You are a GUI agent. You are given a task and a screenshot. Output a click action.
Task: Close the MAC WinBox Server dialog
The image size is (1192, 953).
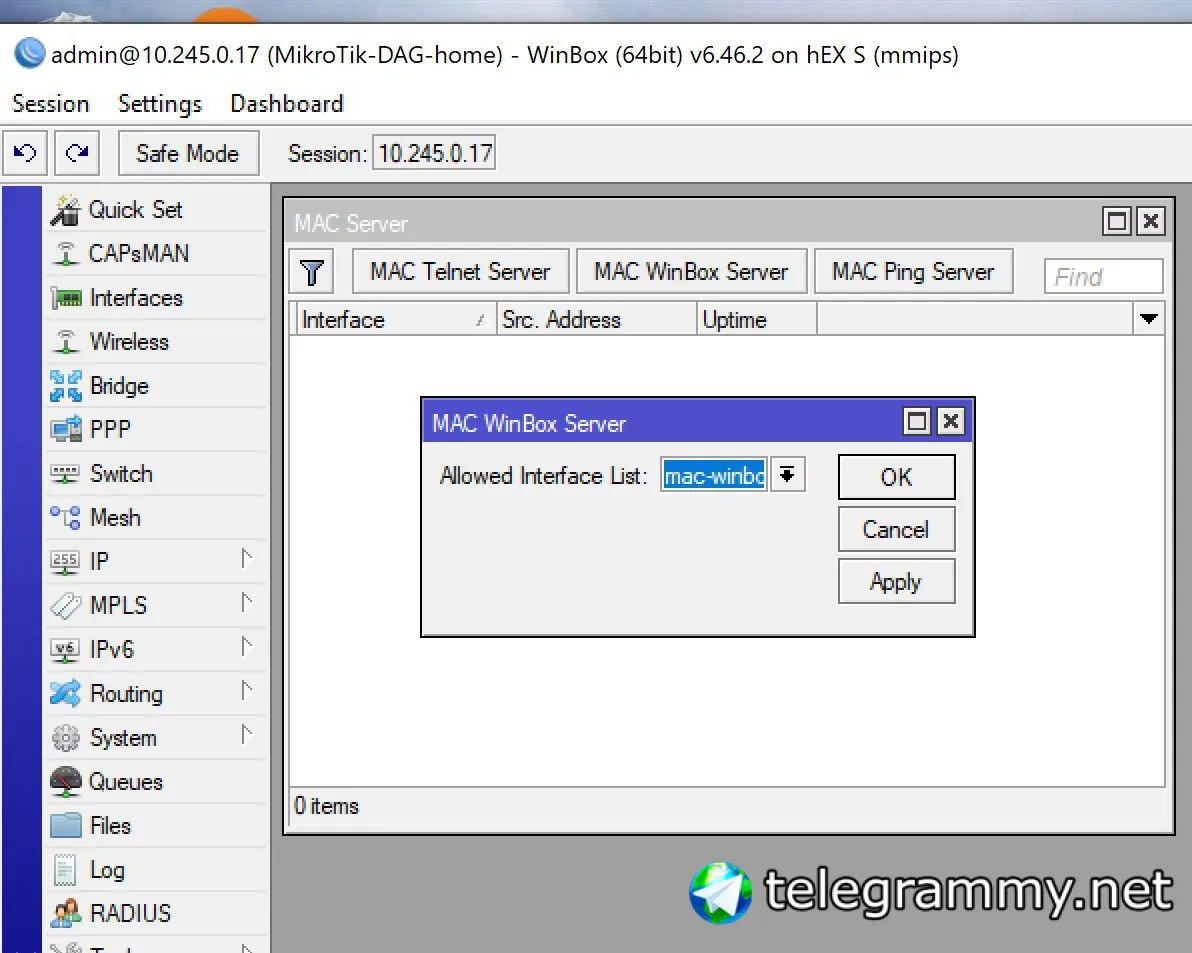[950, 421]
